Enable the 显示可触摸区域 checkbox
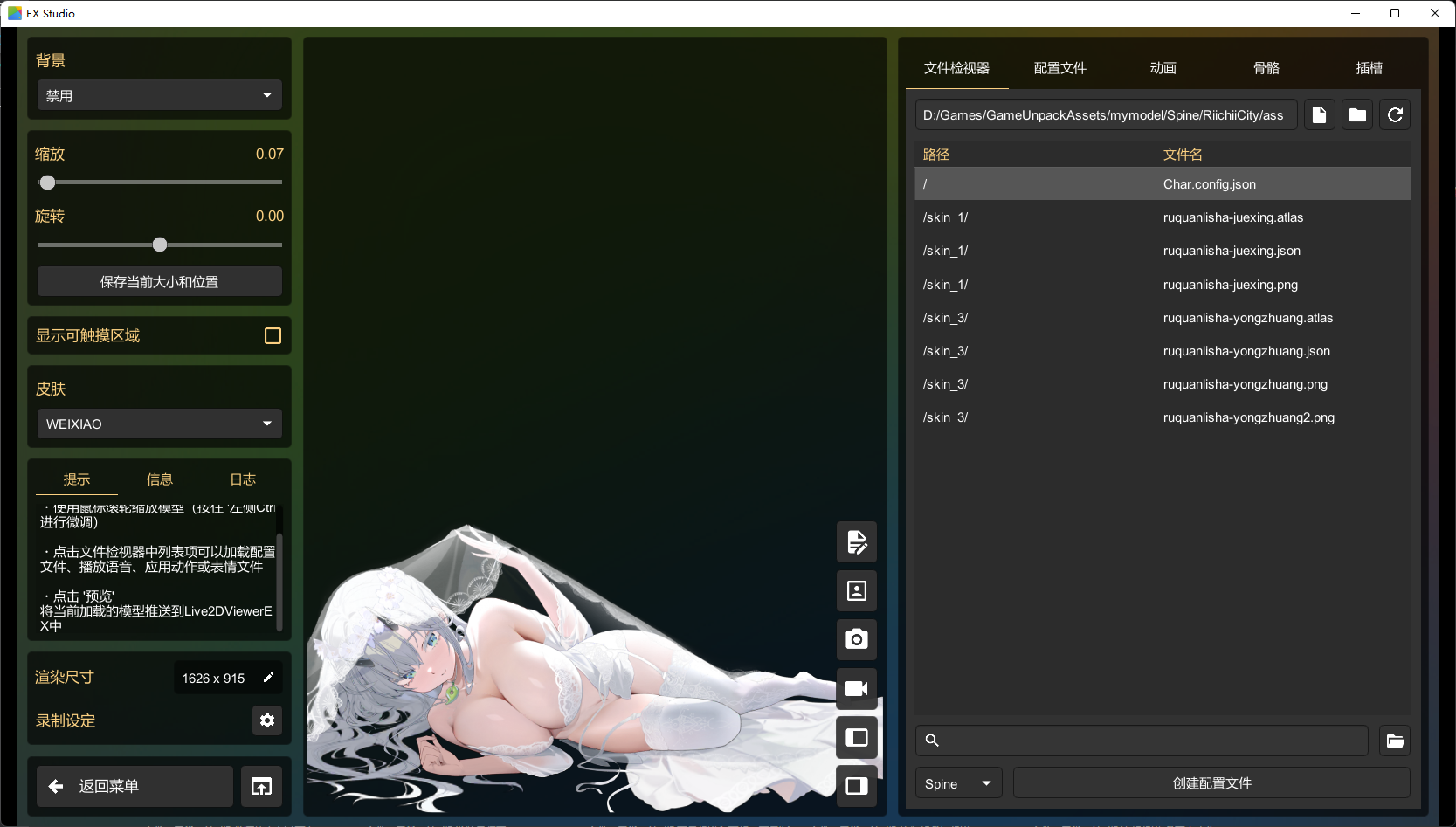1456x827 pixels. coord(273,336)
